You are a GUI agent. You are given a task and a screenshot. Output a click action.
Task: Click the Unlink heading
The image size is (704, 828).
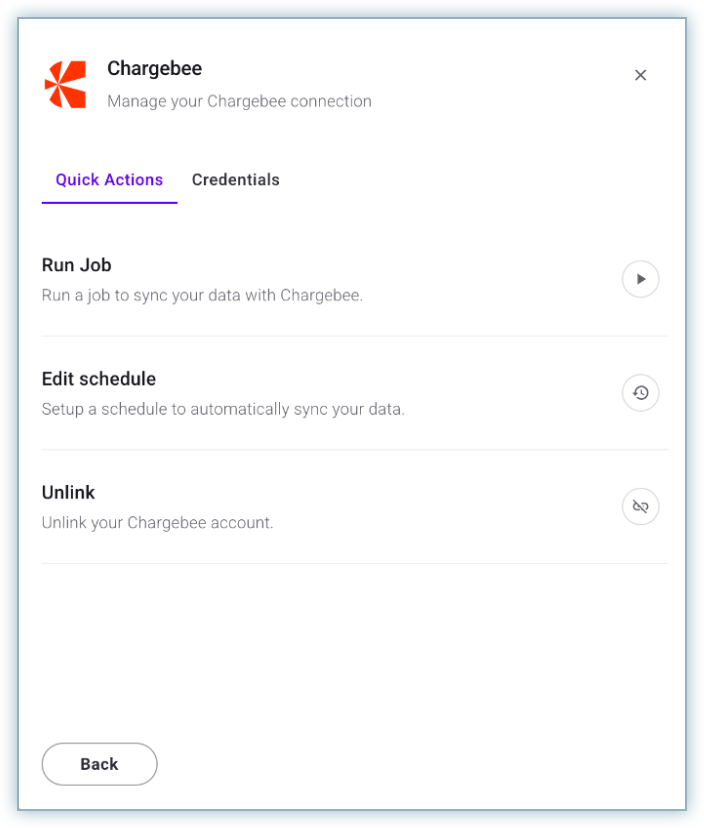(x=68, y=493)
